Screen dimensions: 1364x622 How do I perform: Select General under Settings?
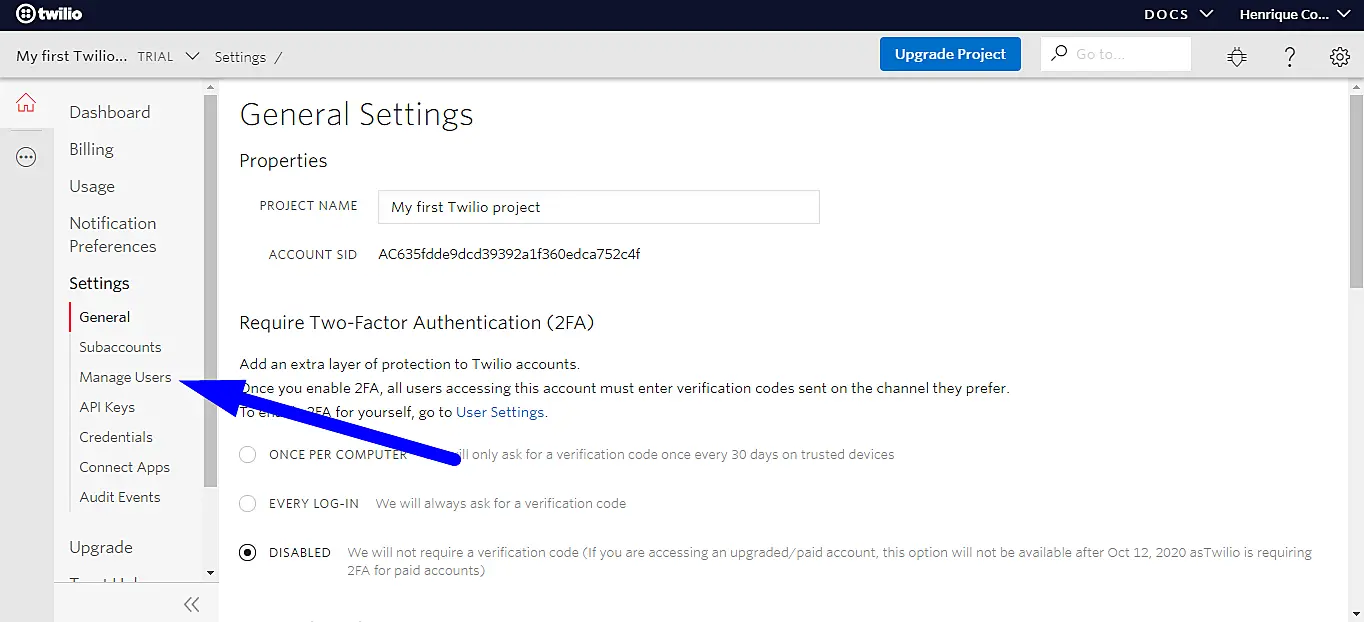click(x=105, y=317)
